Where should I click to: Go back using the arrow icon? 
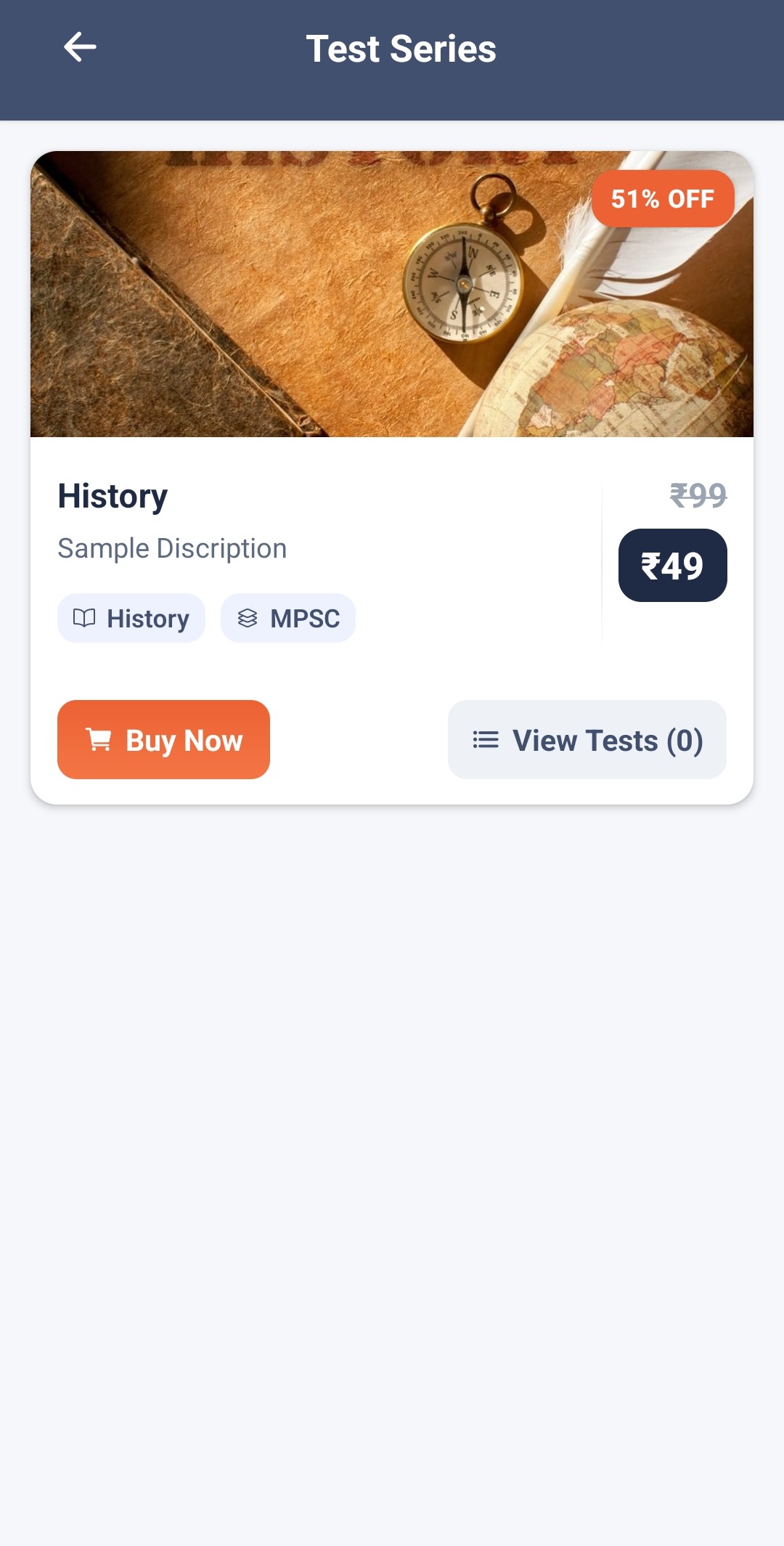coord(80,48)
